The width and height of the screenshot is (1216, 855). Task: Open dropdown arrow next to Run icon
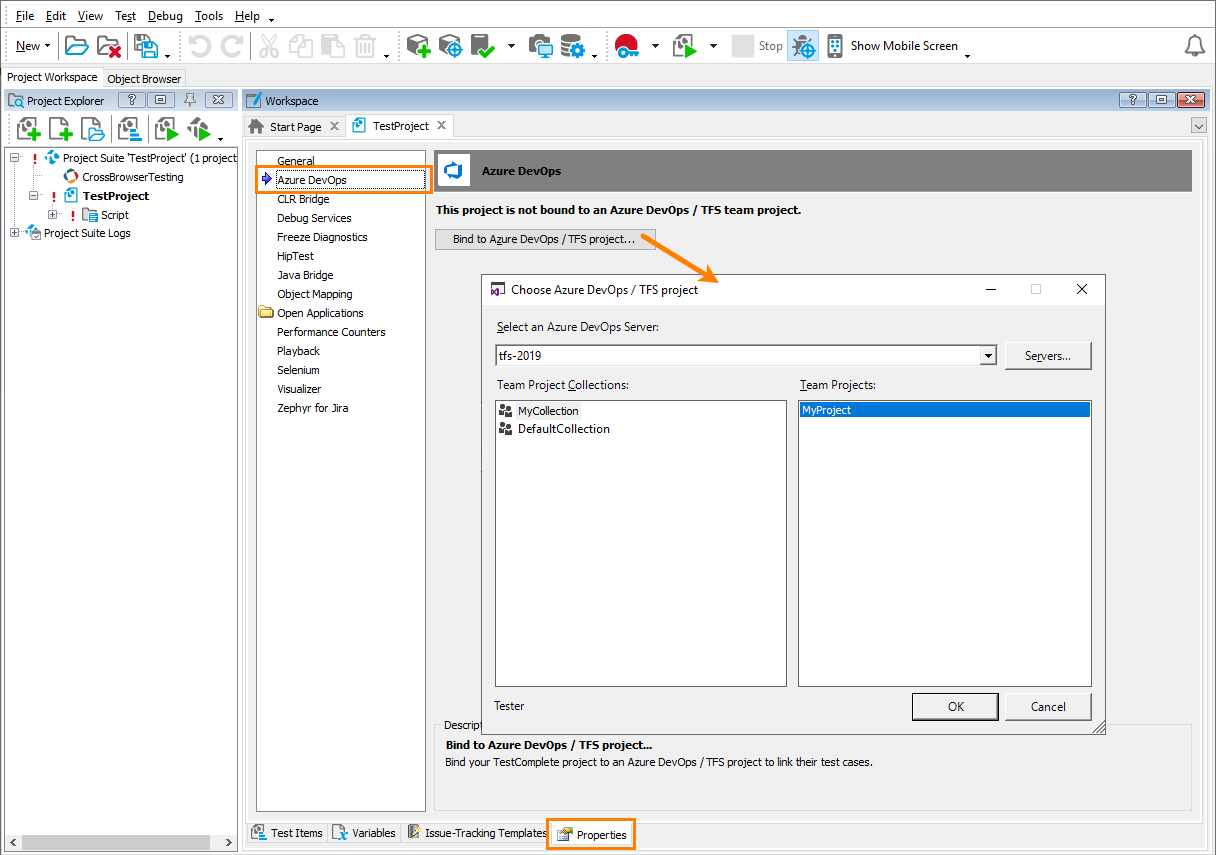tap(713, 46)
